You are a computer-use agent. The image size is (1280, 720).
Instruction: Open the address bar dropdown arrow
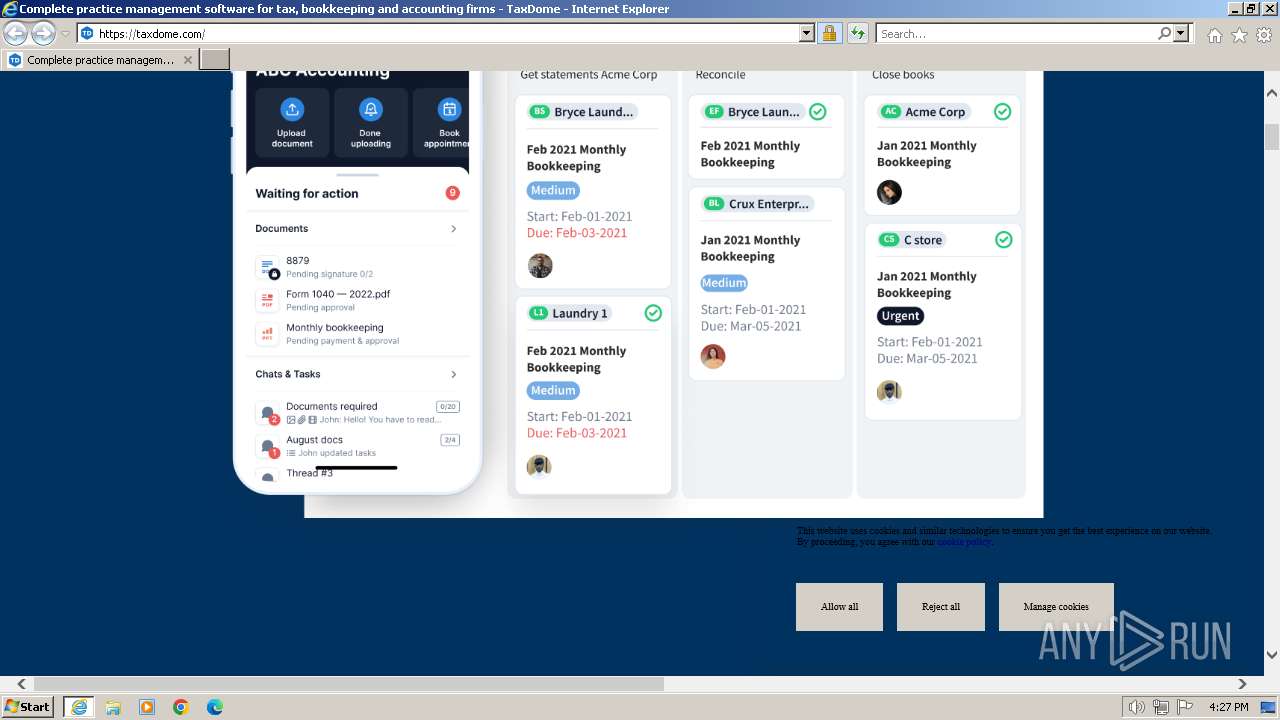tap(807, 33)
